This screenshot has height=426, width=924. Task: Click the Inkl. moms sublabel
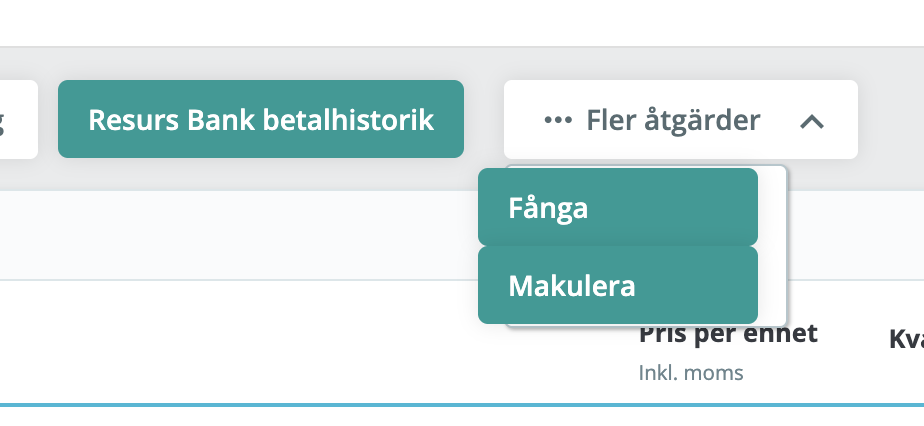(691, 372)
